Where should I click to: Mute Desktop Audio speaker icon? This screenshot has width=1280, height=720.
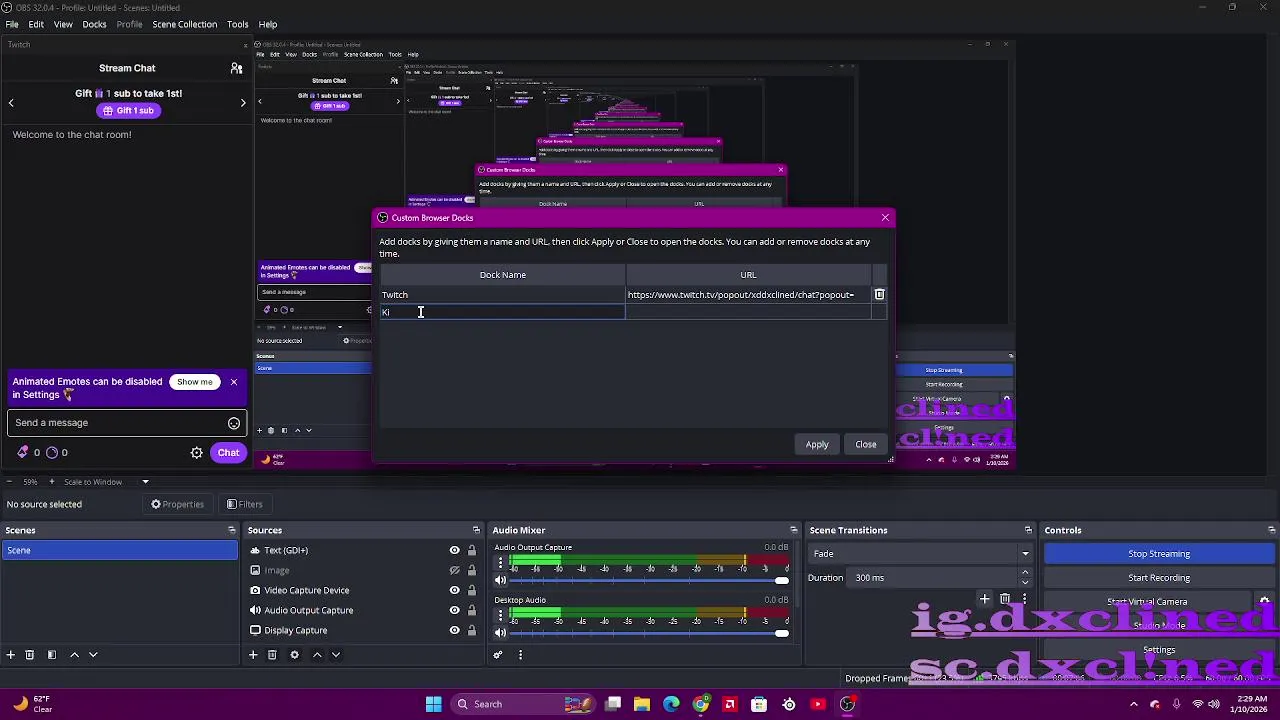point(500,632)
